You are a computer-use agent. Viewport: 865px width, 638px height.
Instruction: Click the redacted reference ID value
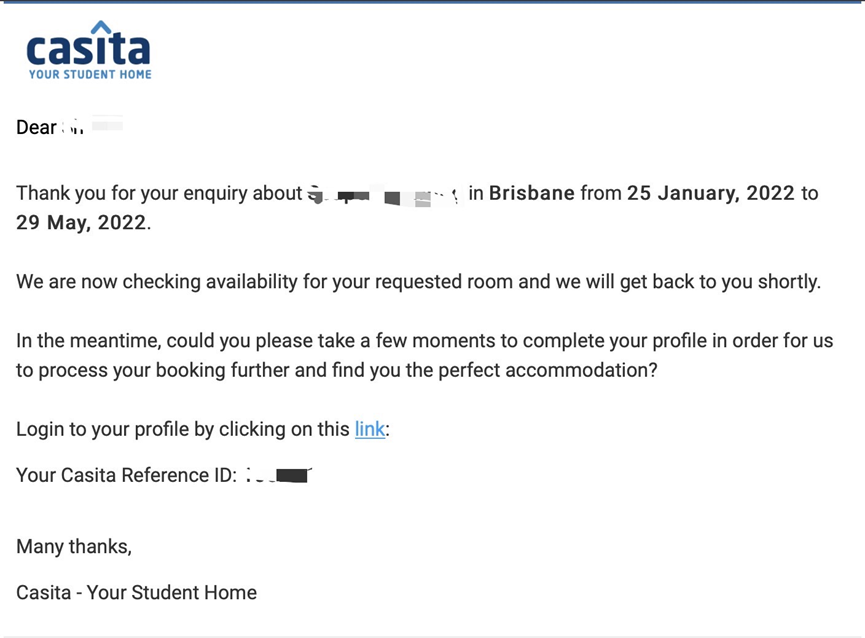click(279, 475)
